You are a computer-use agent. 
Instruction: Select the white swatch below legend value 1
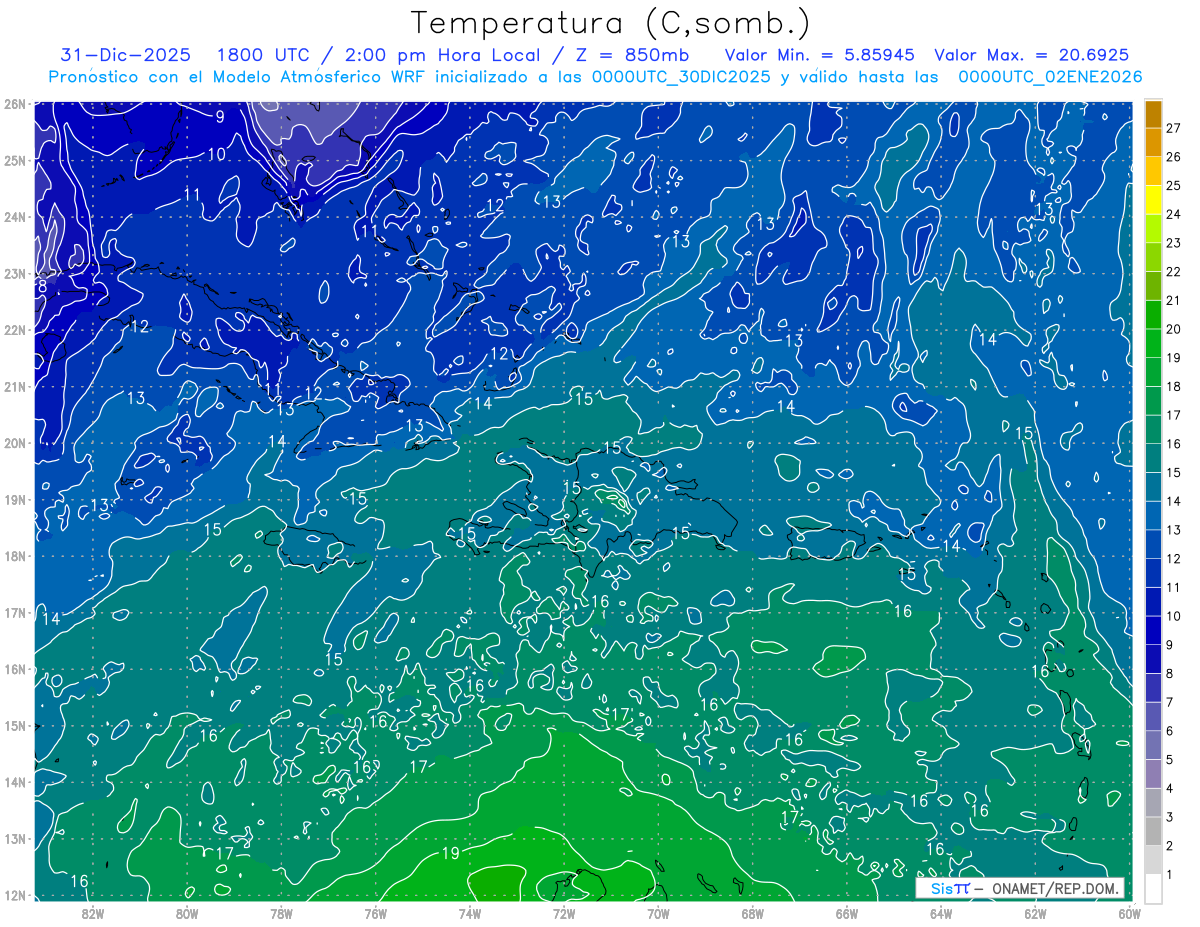(x=1153, y=888)
